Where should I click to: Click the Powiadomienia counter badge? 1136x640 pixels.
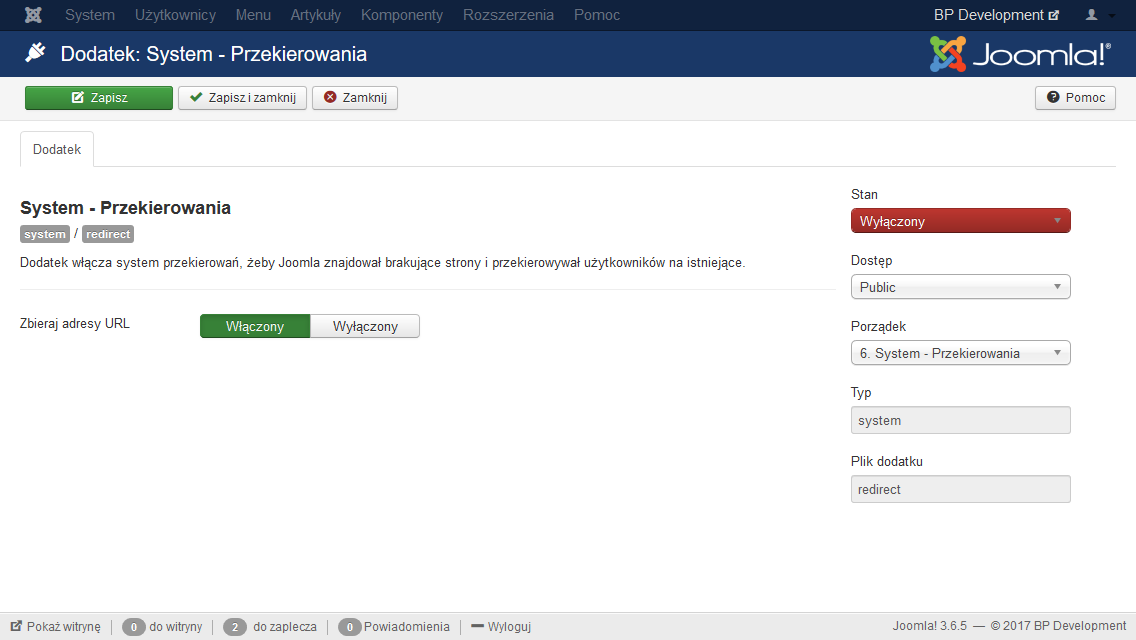tap(350, 627)
